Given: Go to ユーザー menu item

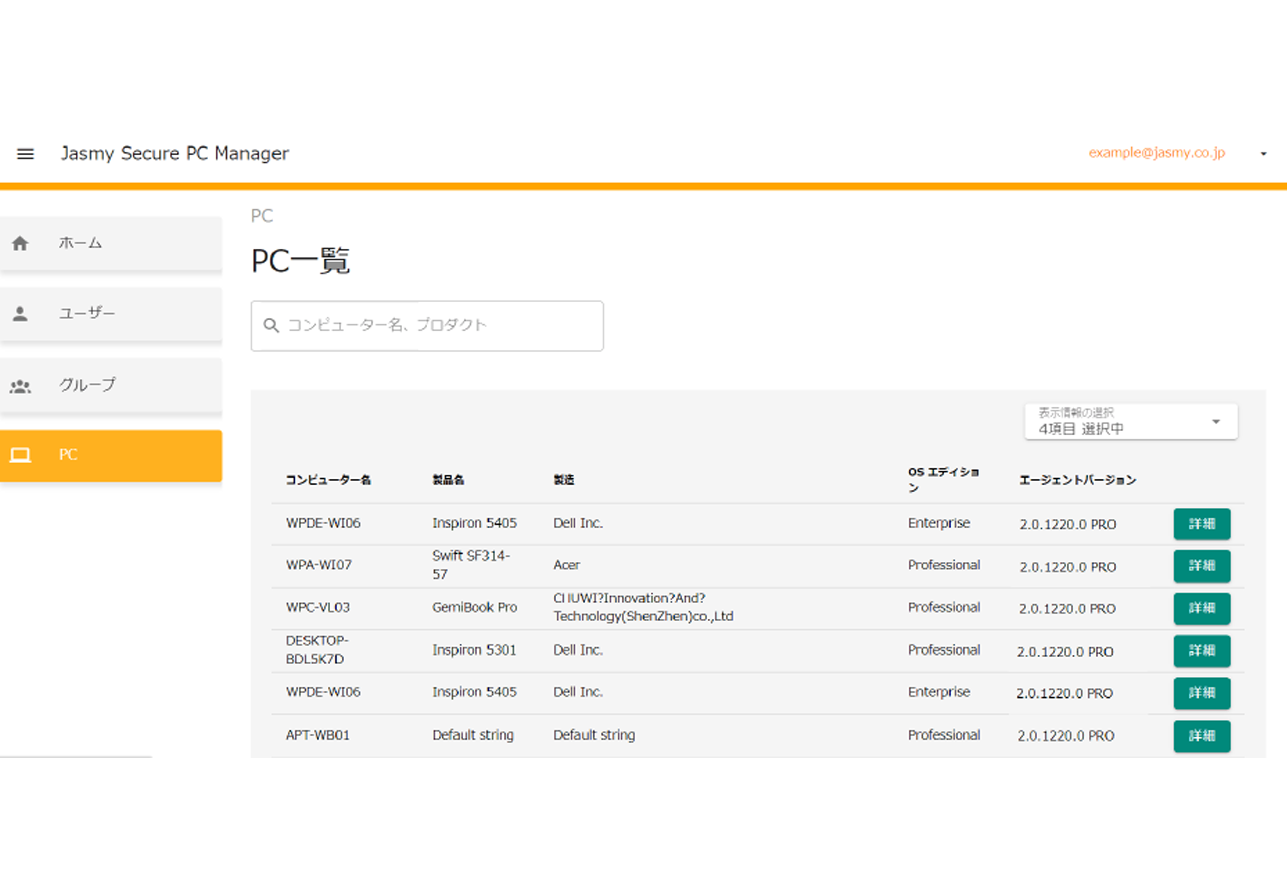Looking at the screenshot, I should pos(111,313).
